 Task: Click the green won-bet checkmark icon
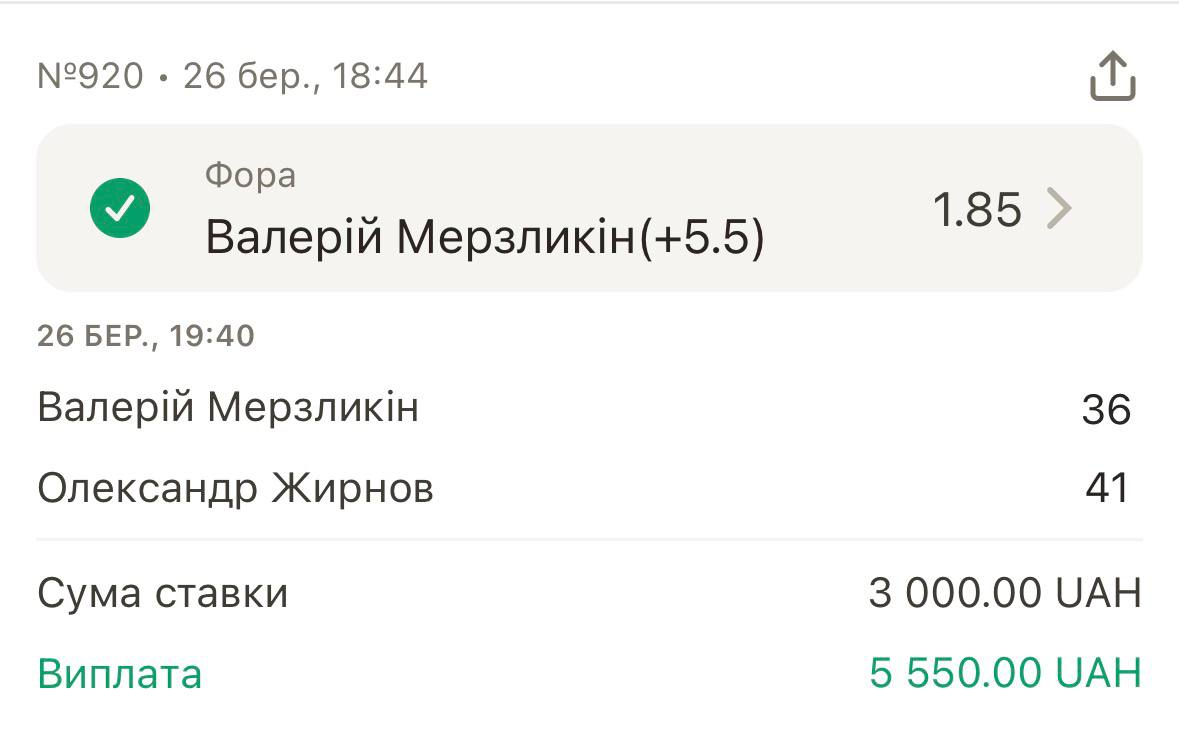tap(120, 209)
